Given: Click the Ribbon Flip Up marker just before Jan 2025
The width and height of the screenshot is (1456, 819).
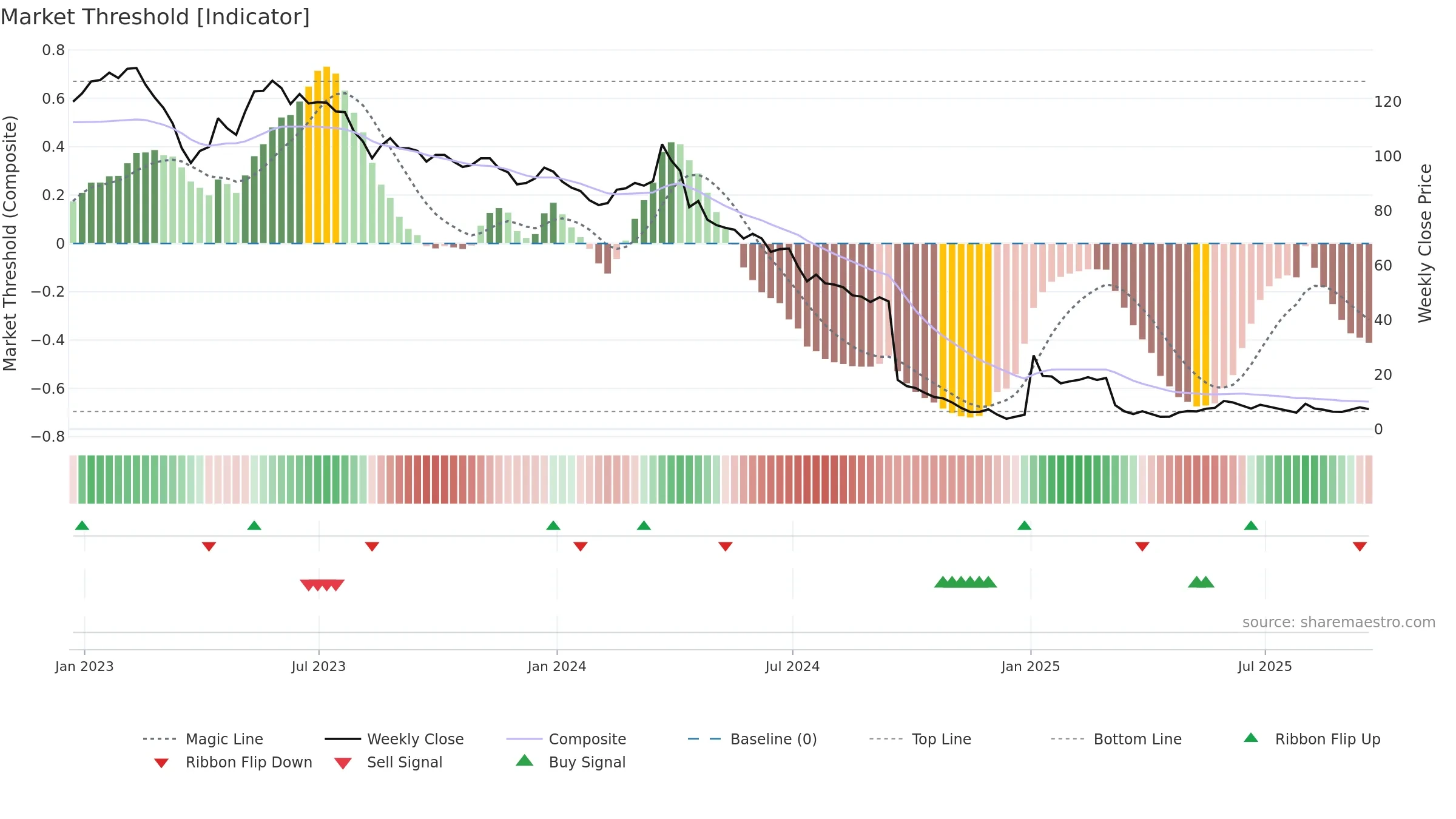Looking at the screenshot, I should click(x=1024, y=525).
